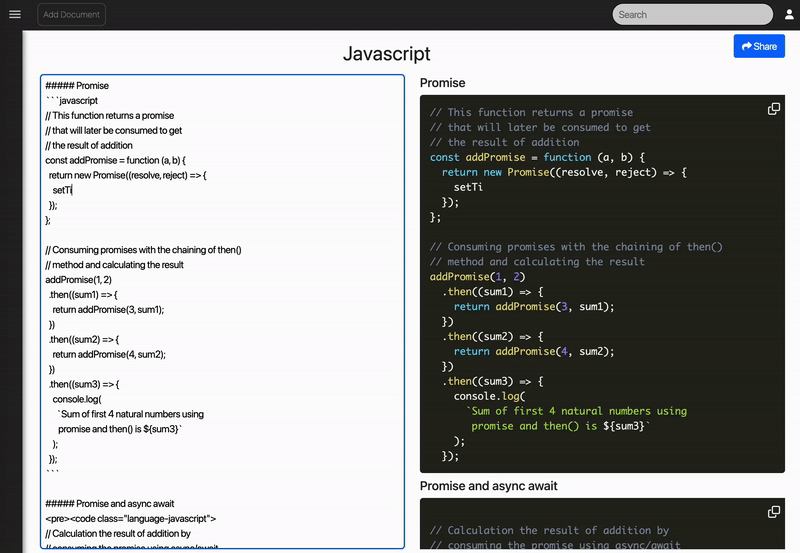Open the user account profile icon
800x553 pixels.
(789, 14)
